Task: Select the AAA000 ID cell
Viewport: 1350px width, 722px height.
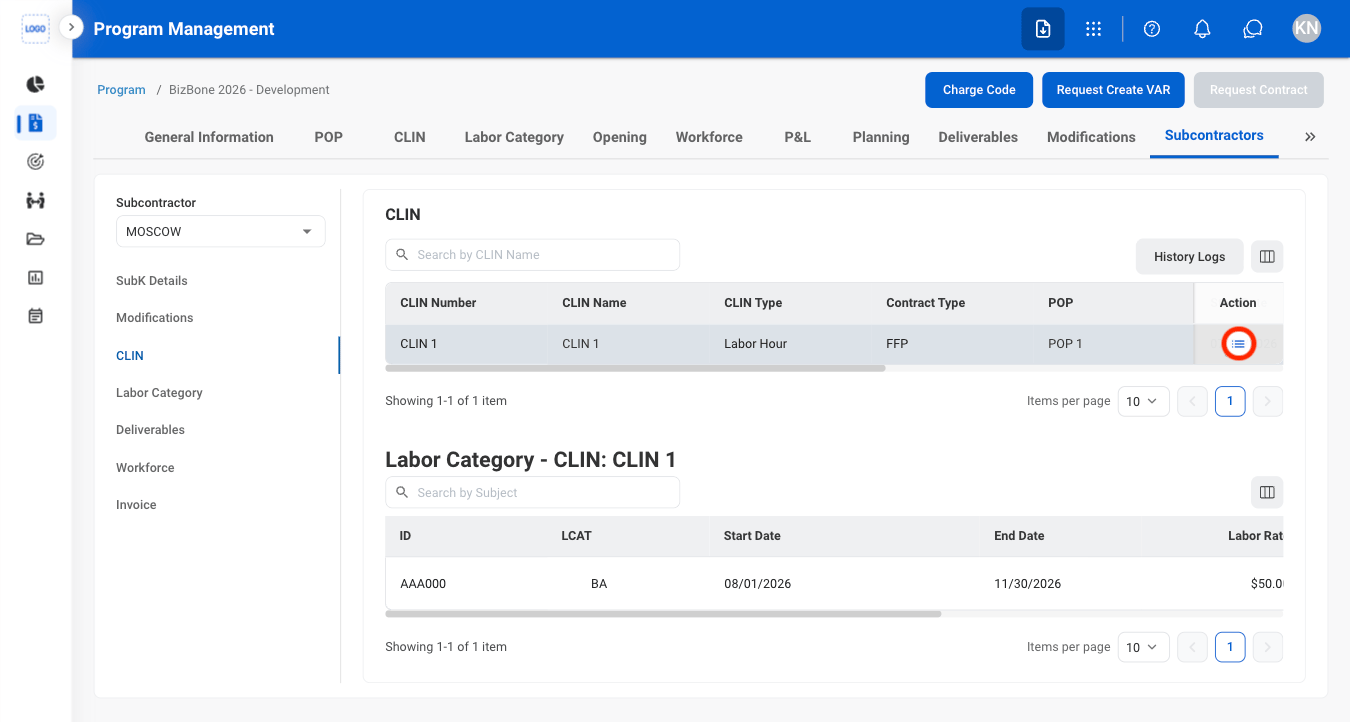Action: 423,584
